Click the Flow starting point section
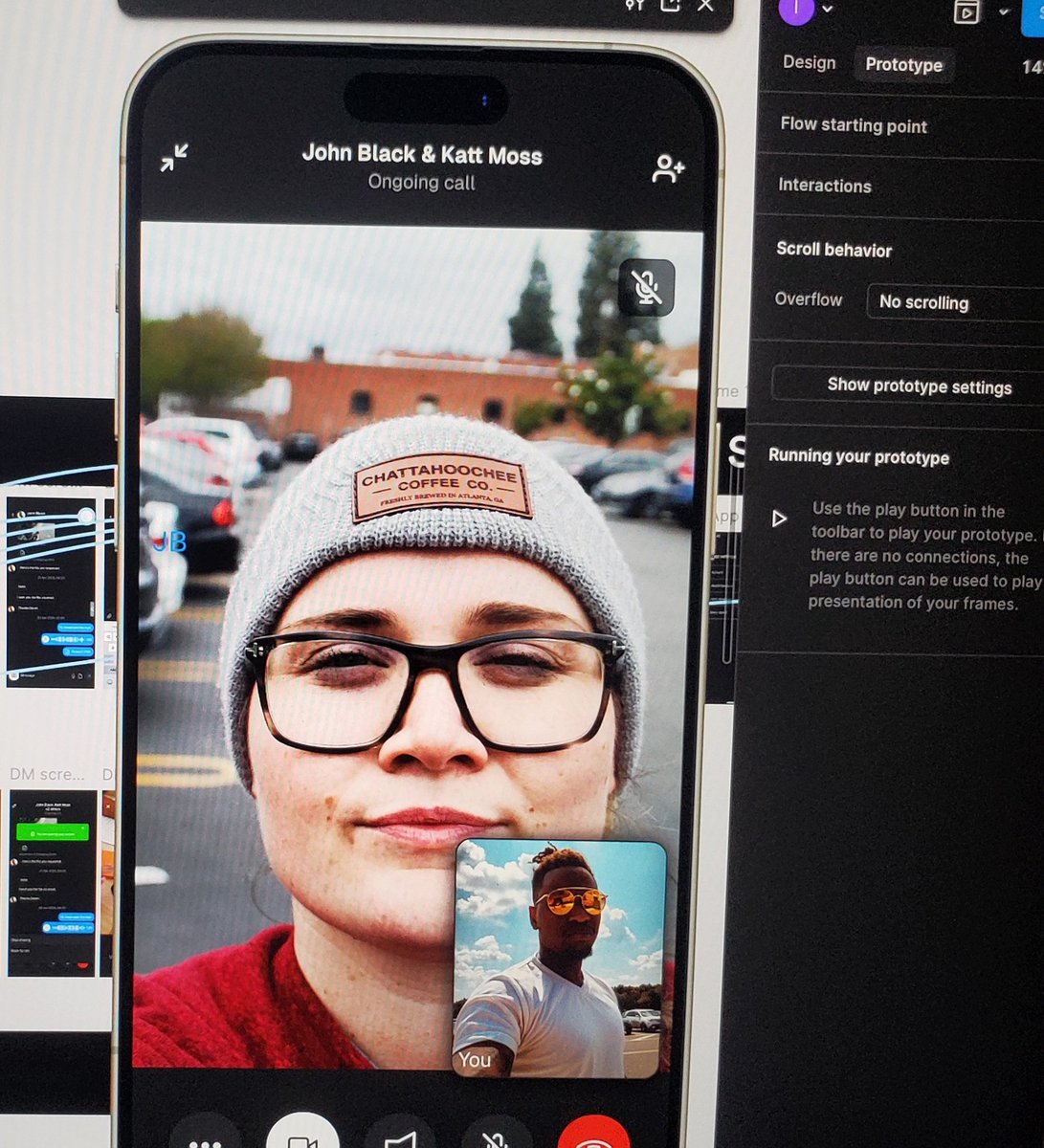 (x=854, y=125)
